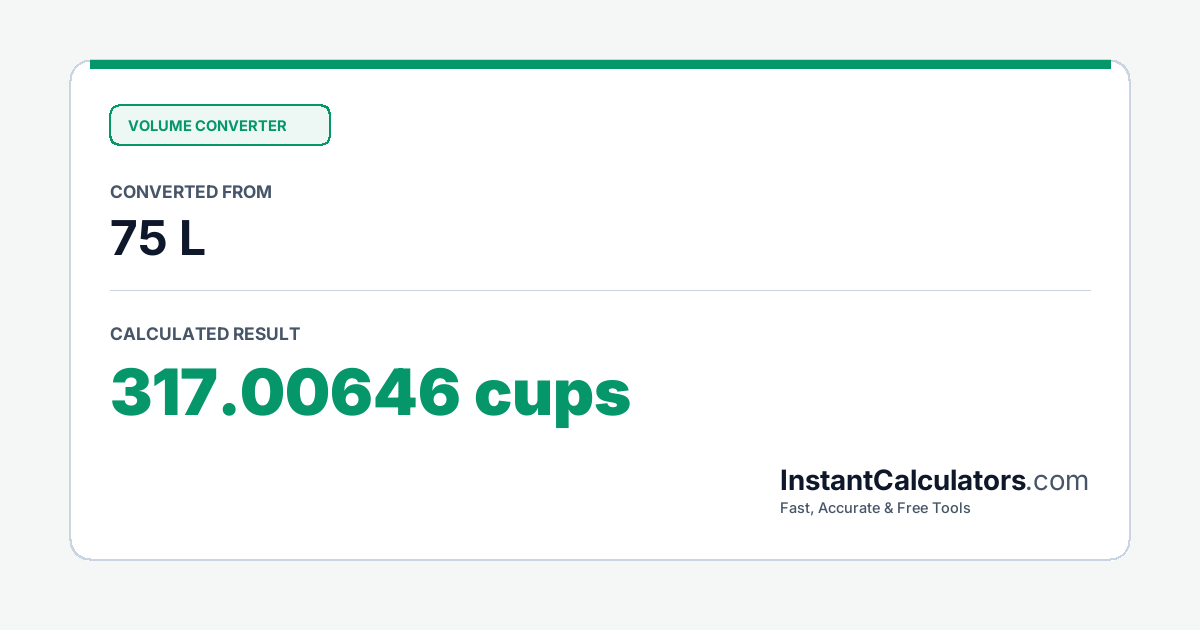Viewport: 1200px width, 630px height.
Task: Click the green cups unit text
Action: coord(552,397)
